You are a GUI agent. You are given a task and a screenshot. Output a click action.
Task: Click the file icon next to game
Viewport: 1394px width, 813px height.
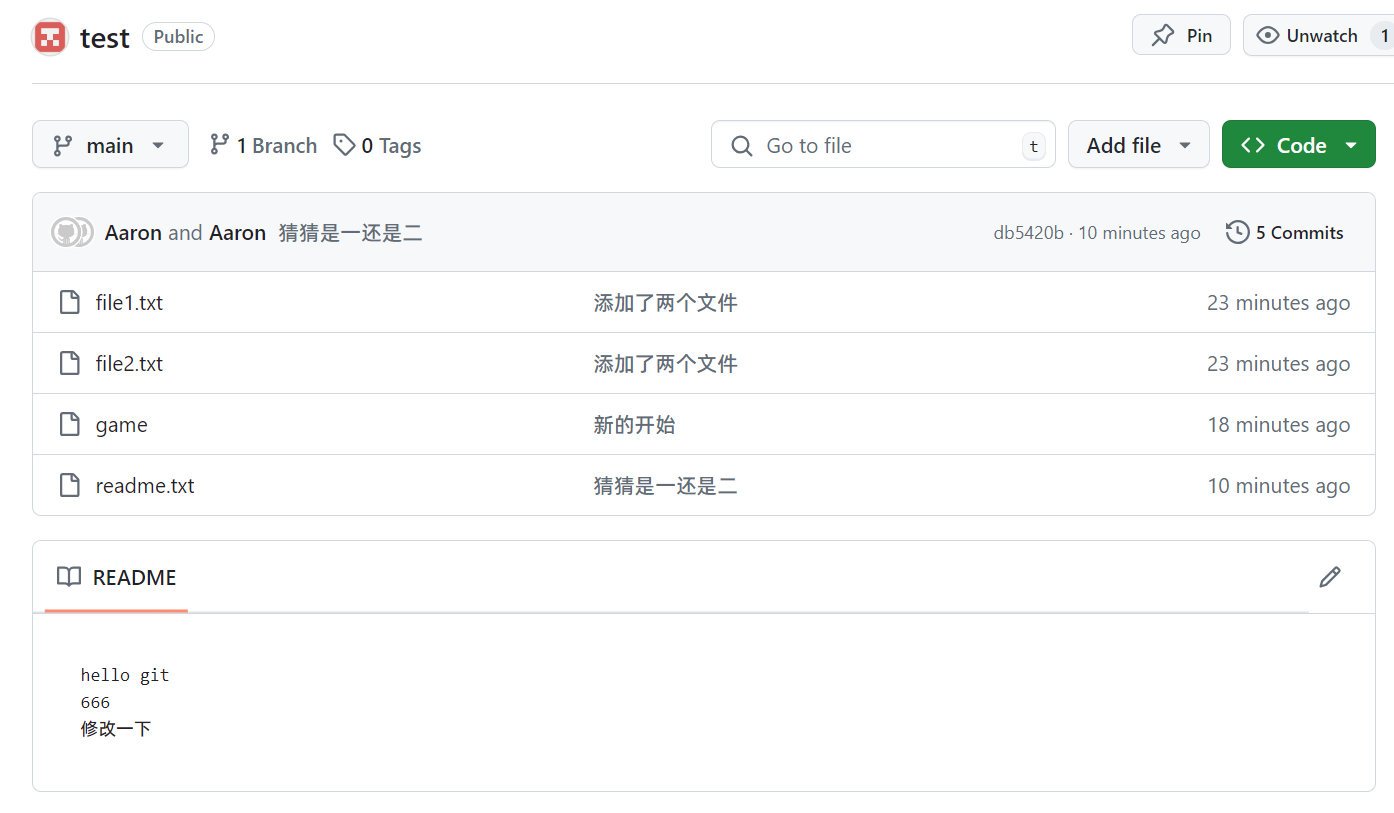coord(69,424)
